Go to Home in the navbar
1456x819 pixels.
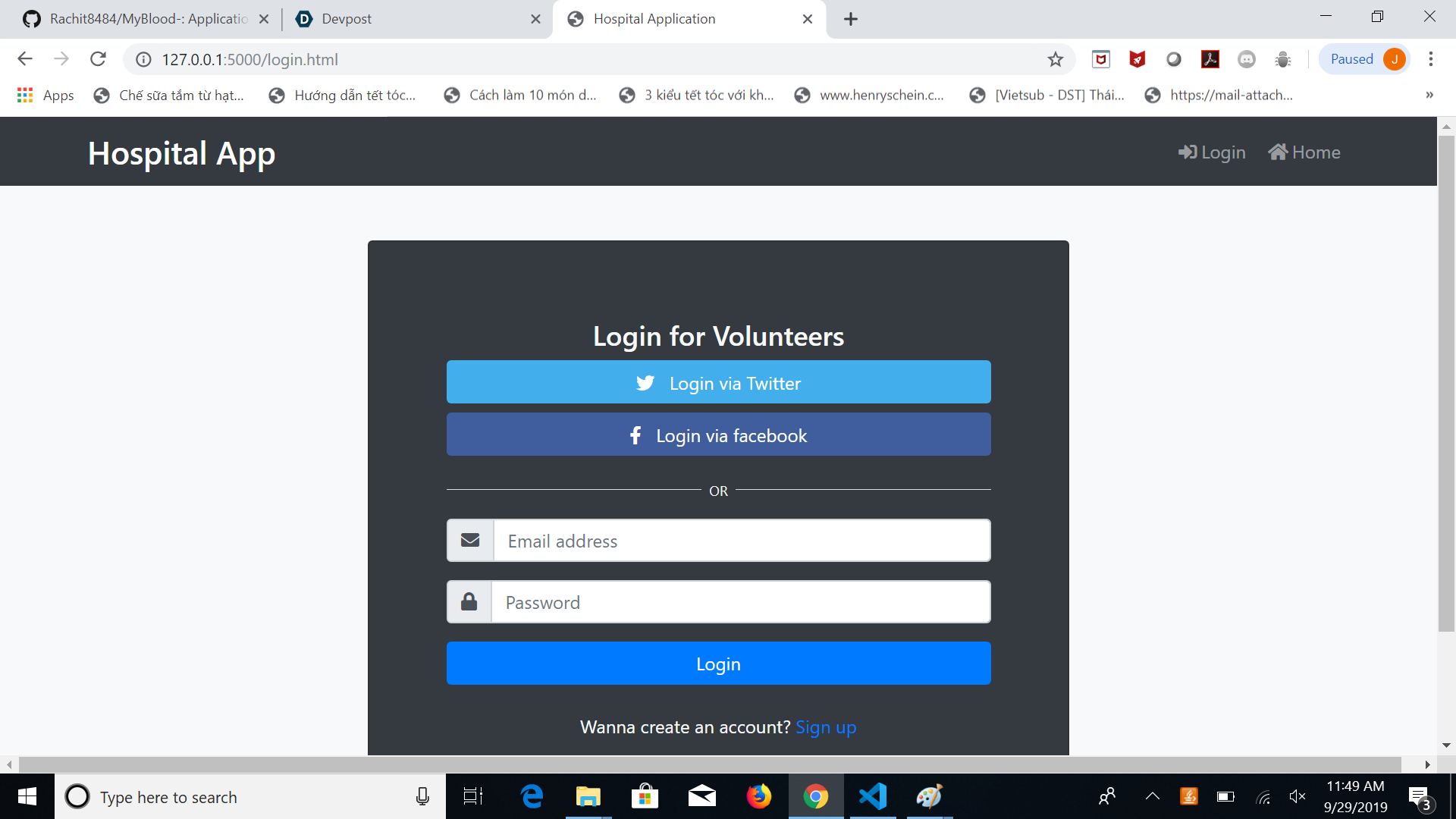[1304, 152]
